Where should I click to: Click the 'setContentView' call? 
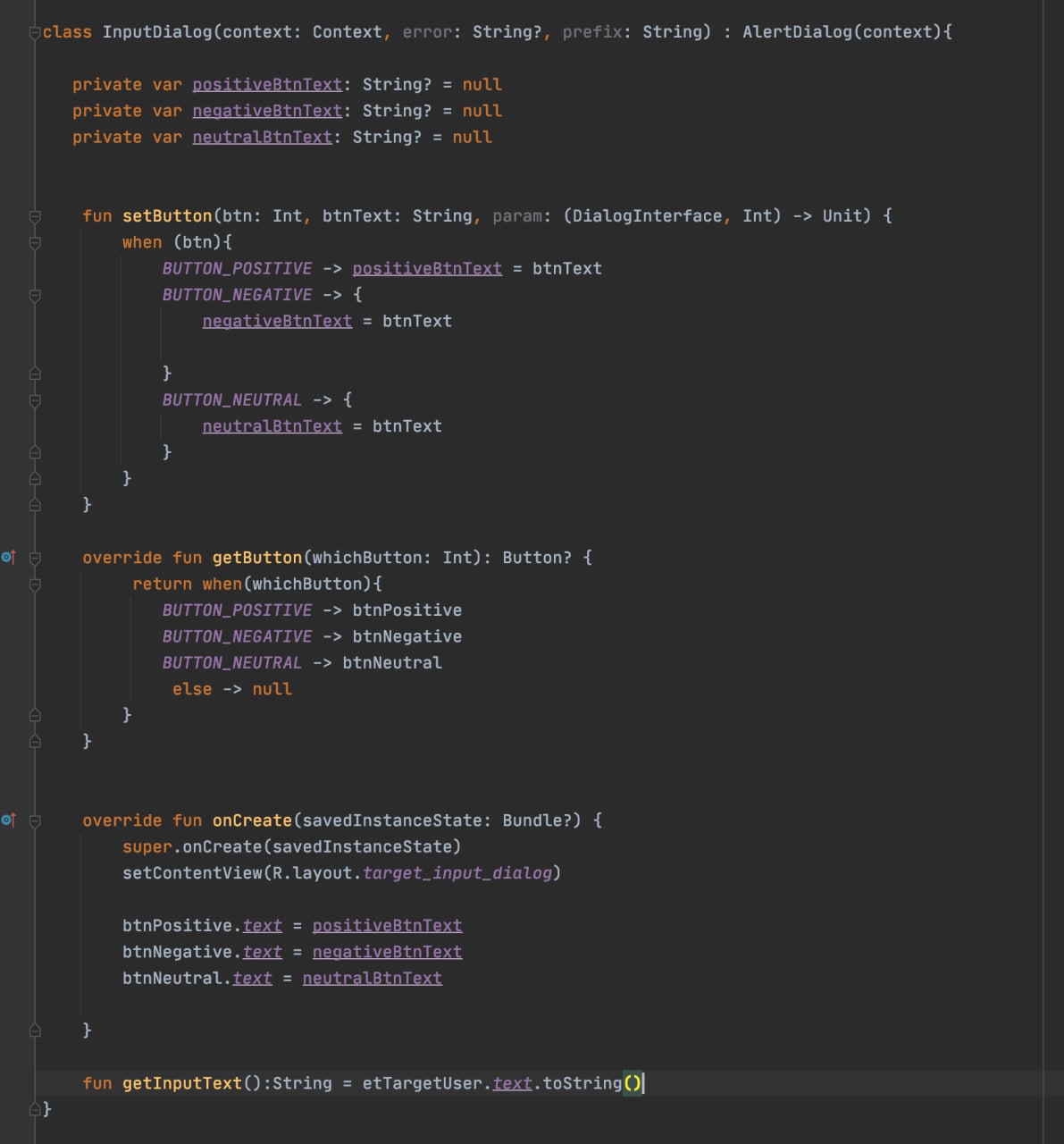click(x=192, y=872)
